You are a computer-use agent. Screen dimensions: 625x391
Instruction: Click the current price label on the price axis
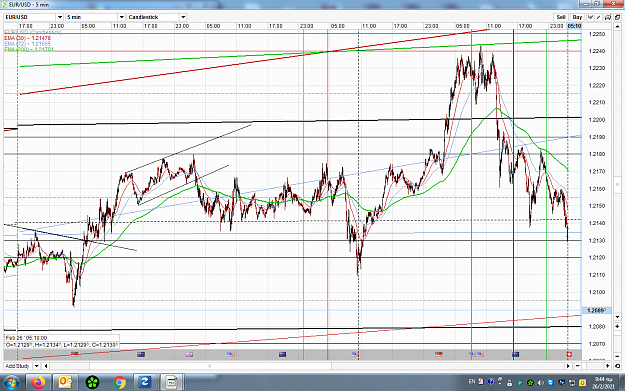point(597,310)
